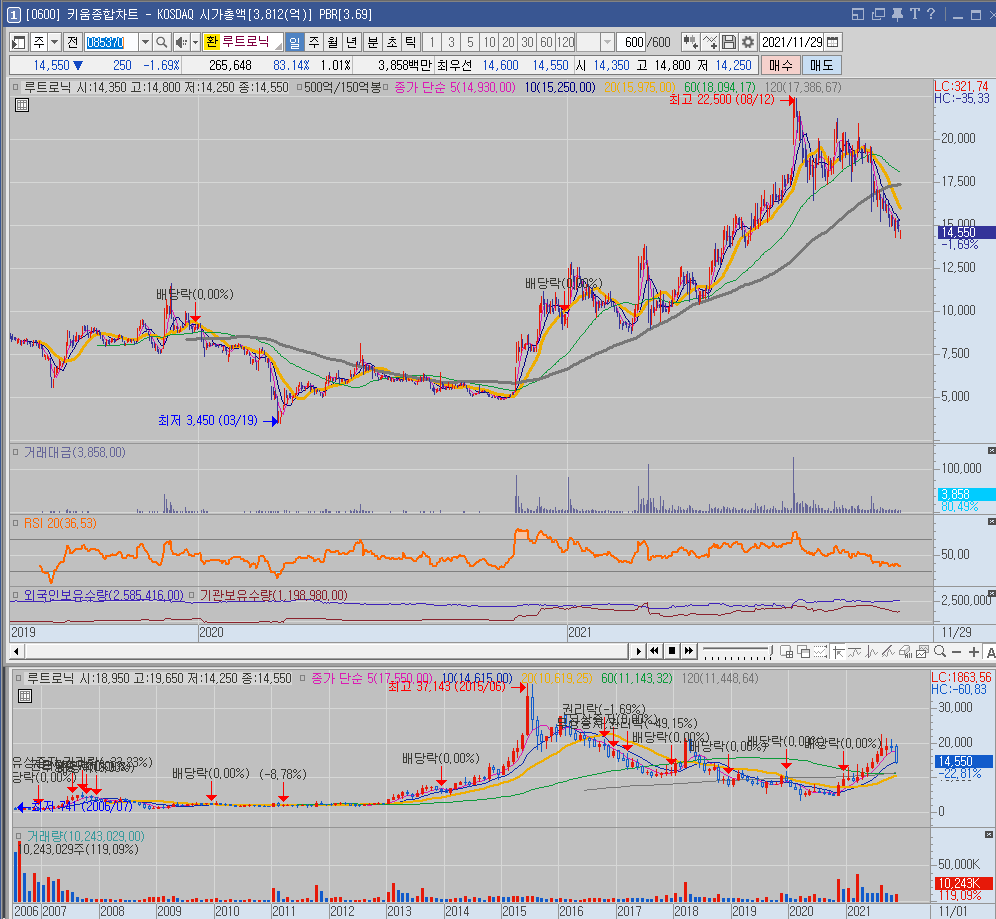Click the window-with-grid icon in bottom toolbar

[786, 651]
